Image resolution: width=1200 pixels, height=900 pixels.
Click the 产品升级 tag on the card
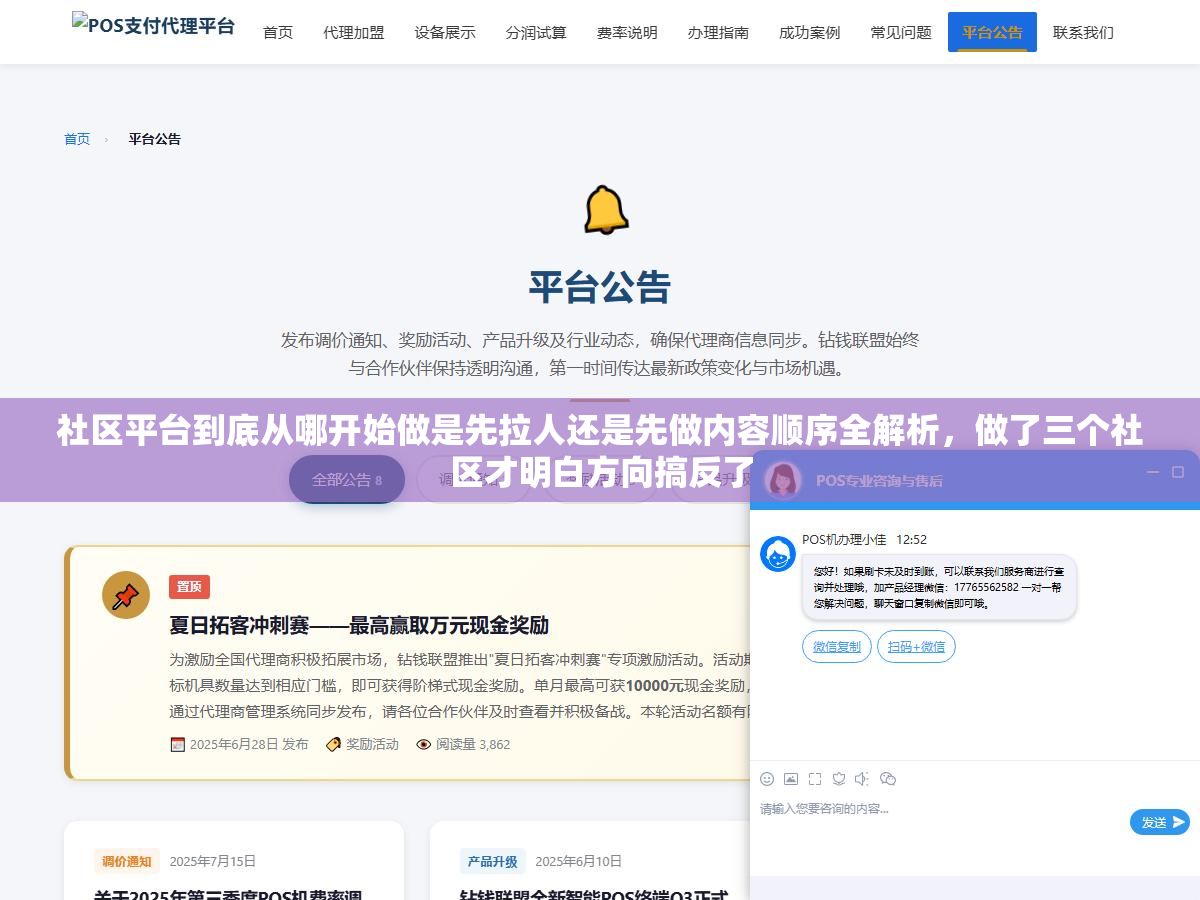493,861
